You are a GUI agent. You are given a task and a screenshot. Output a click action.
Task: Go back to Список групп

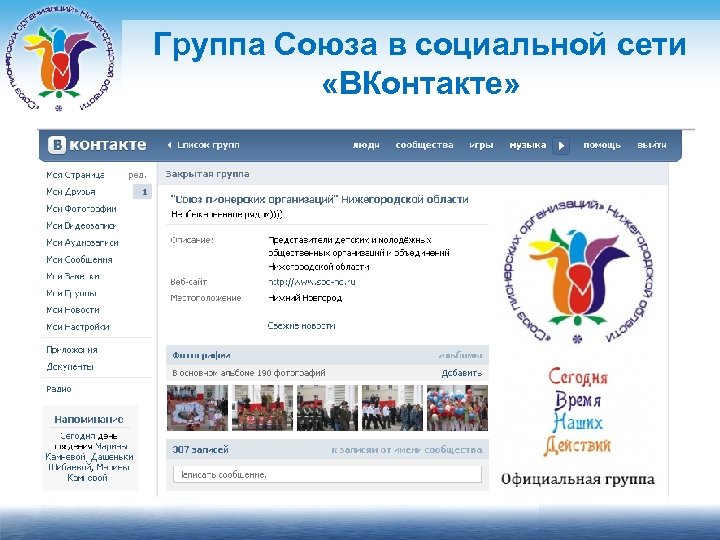click(x=203, y=145)
